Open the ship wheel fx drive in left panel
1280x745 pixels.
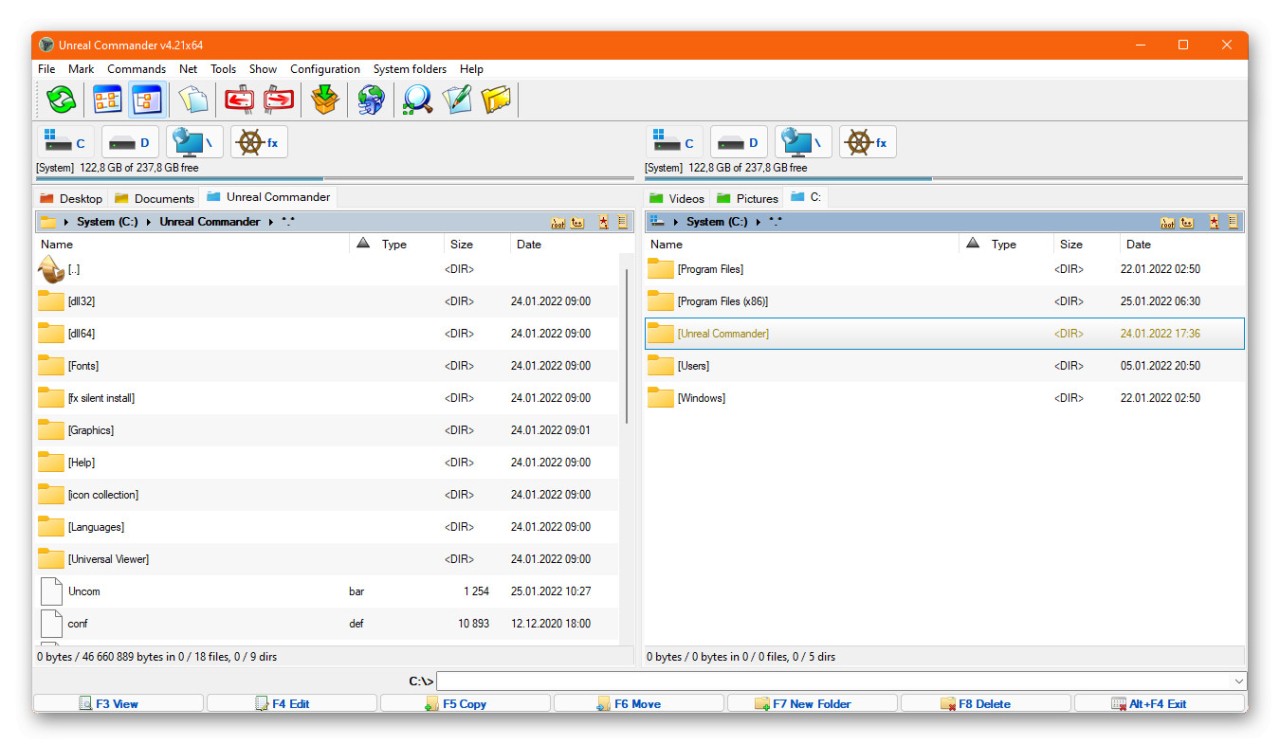click(x=258, y=143)
